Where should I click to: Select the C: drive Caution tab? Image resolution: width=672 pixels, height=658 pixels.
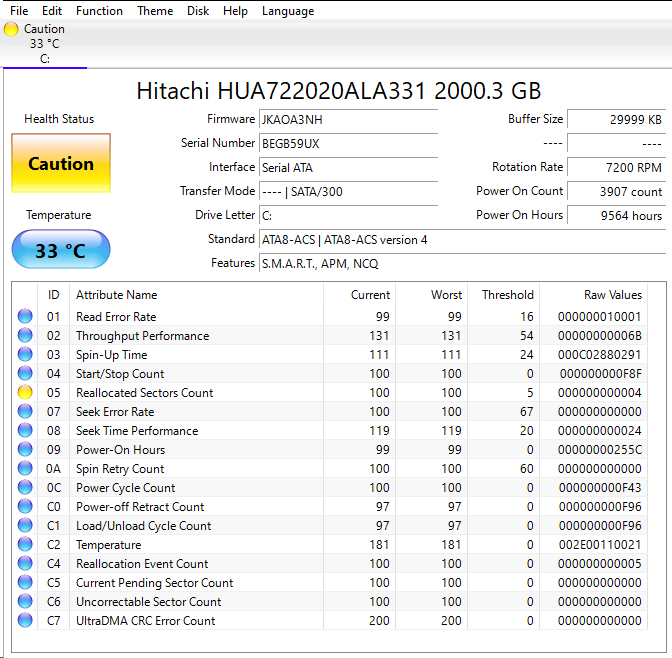coord(45,44)
